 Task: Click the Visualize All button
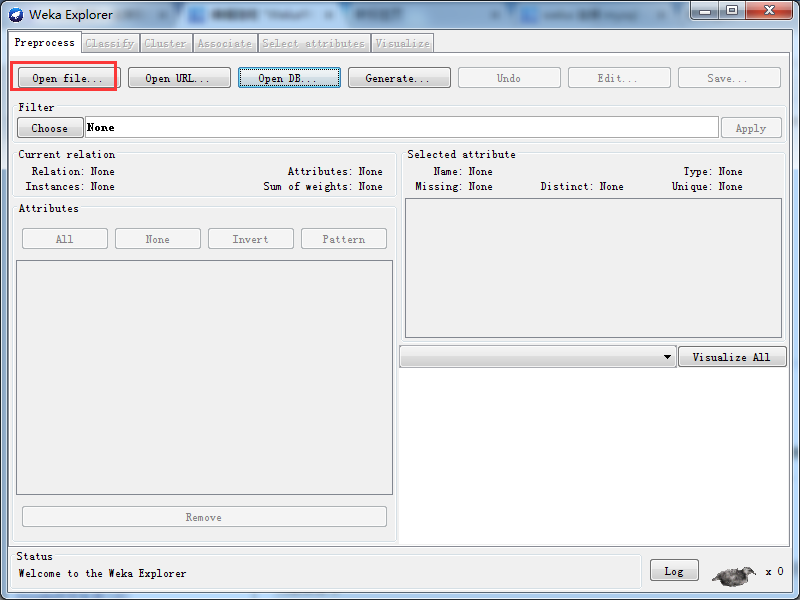(x=732, y=357)
